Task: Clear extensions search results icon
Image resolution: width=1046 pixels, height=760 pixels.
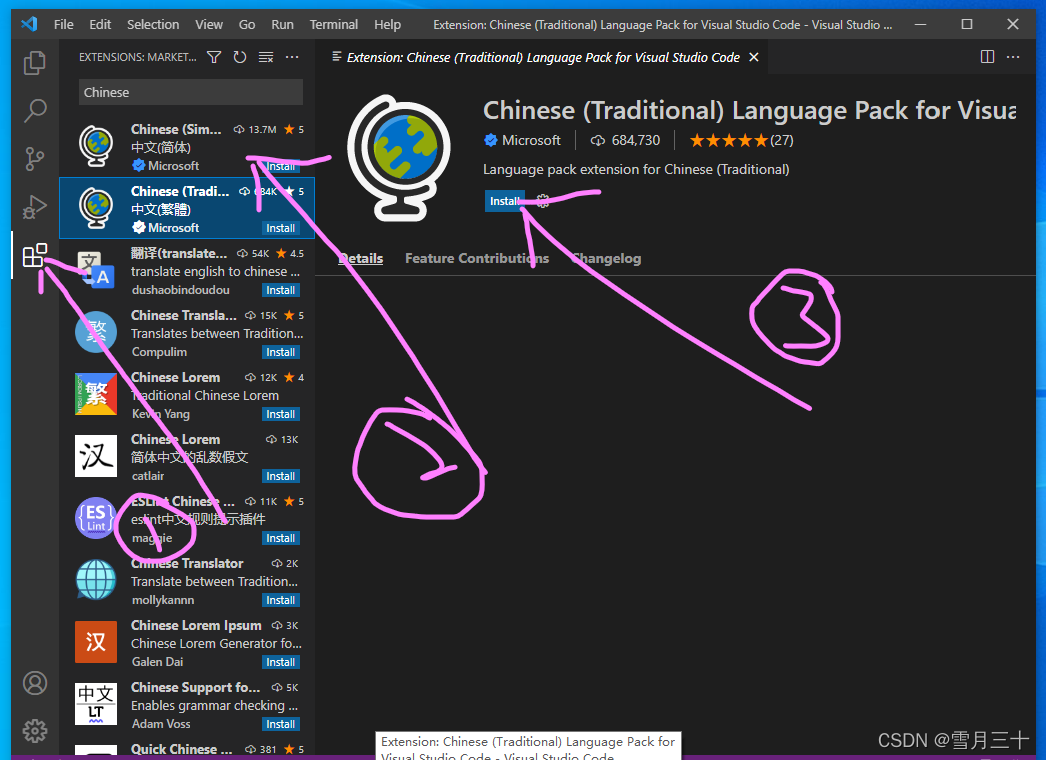Action: coord(266,57)
